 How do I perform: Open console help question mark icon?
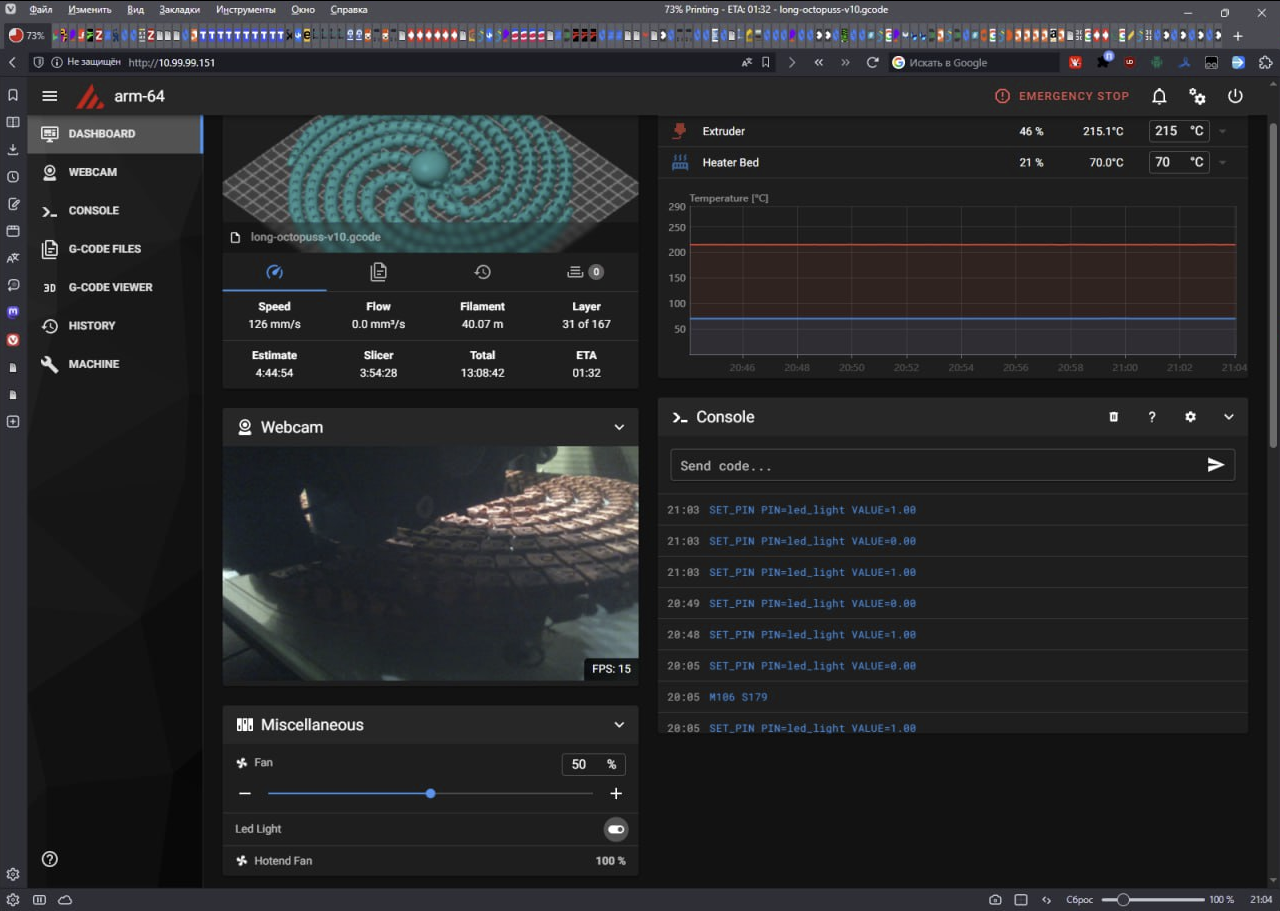1152,417
